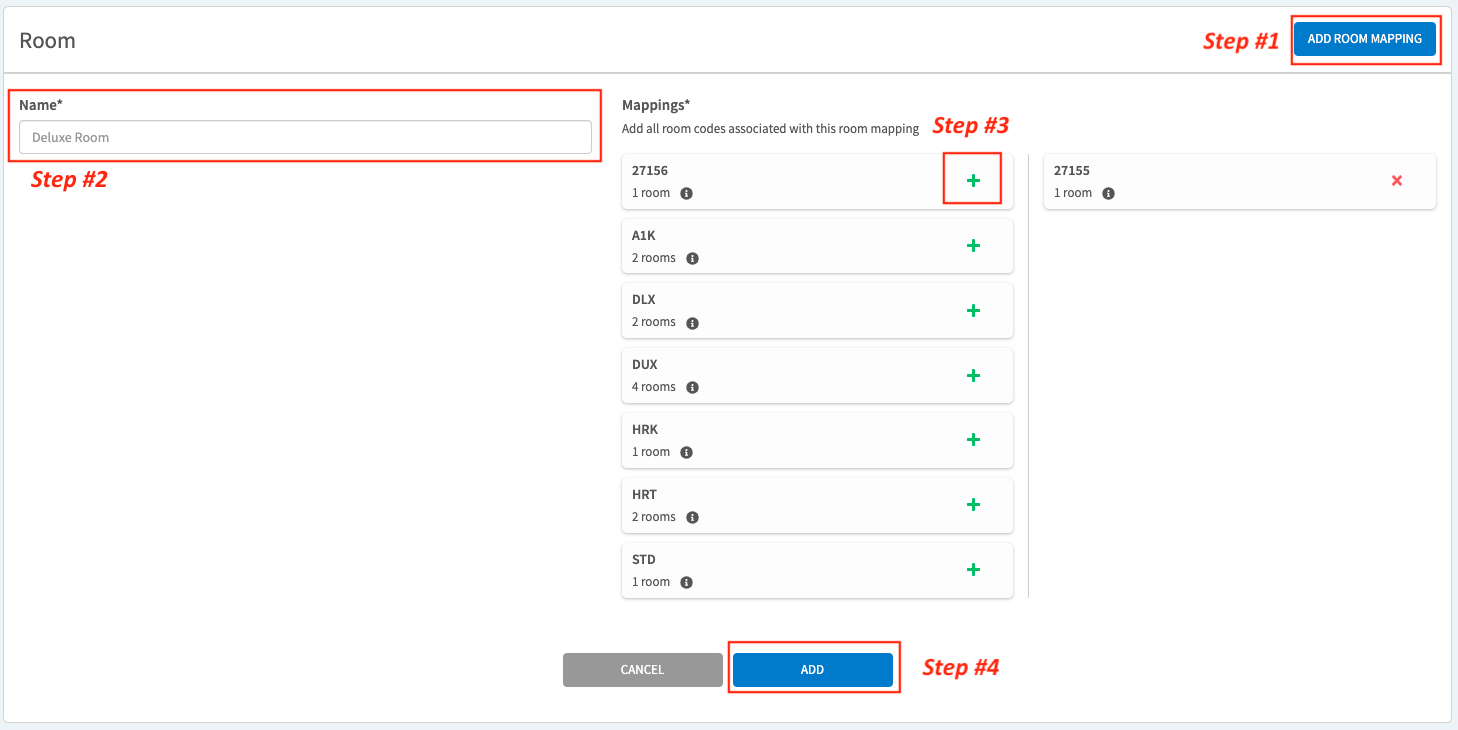
Task: Show info for 27156 room count
Action: tap(686, 194)
